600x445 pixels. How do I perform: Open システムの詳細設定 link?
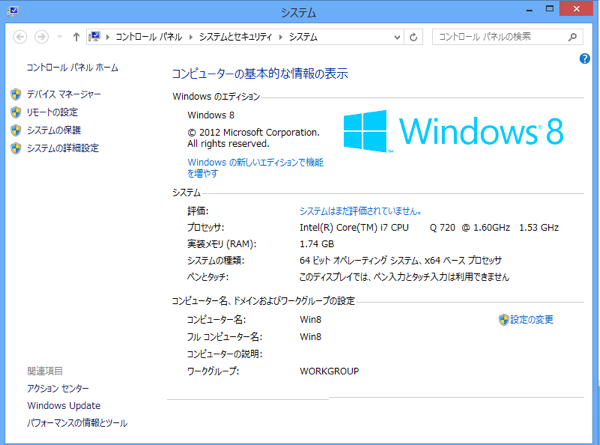63,148
